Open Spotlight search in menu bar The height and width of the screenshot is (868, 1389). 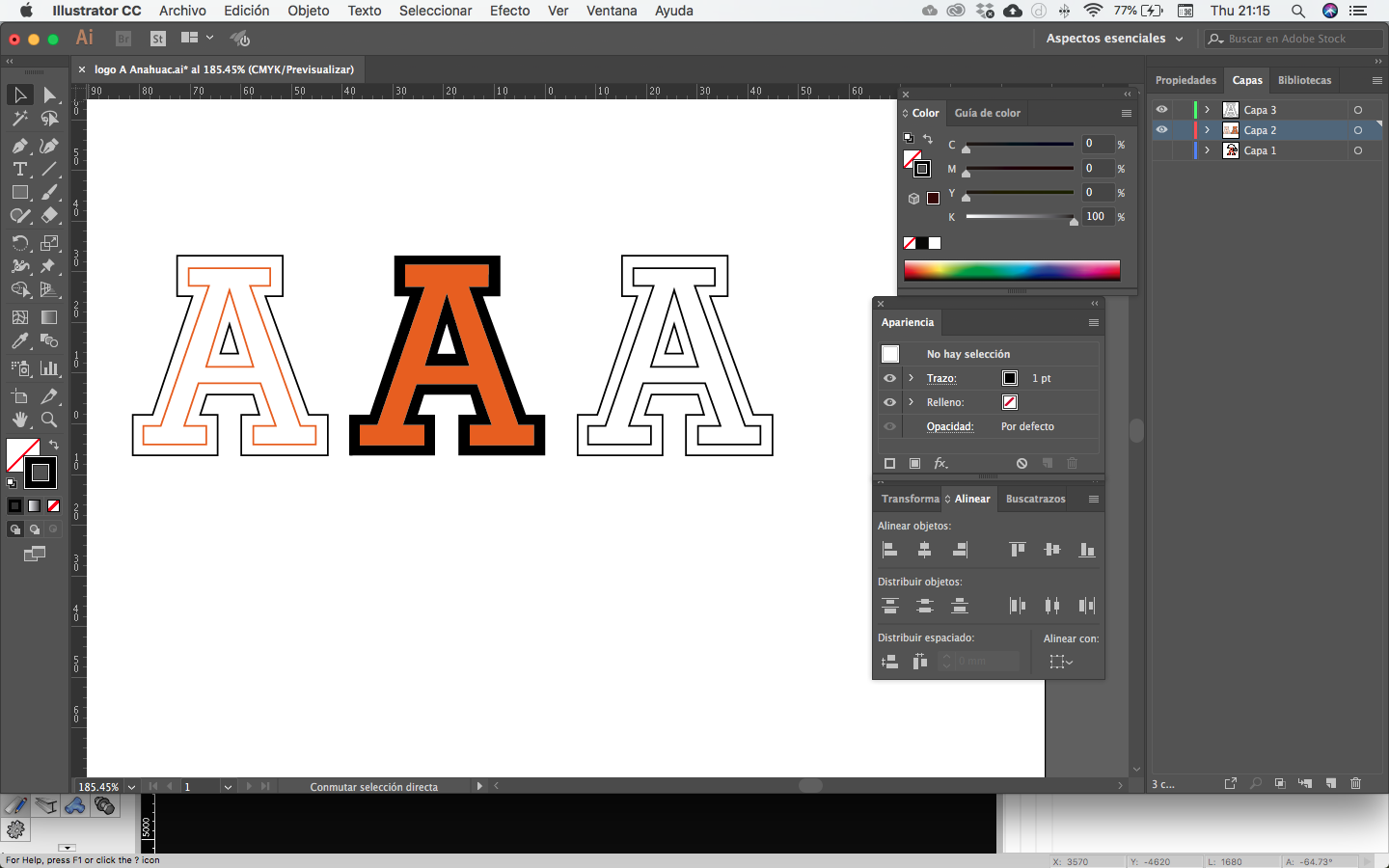click(x=1298, y=11)
